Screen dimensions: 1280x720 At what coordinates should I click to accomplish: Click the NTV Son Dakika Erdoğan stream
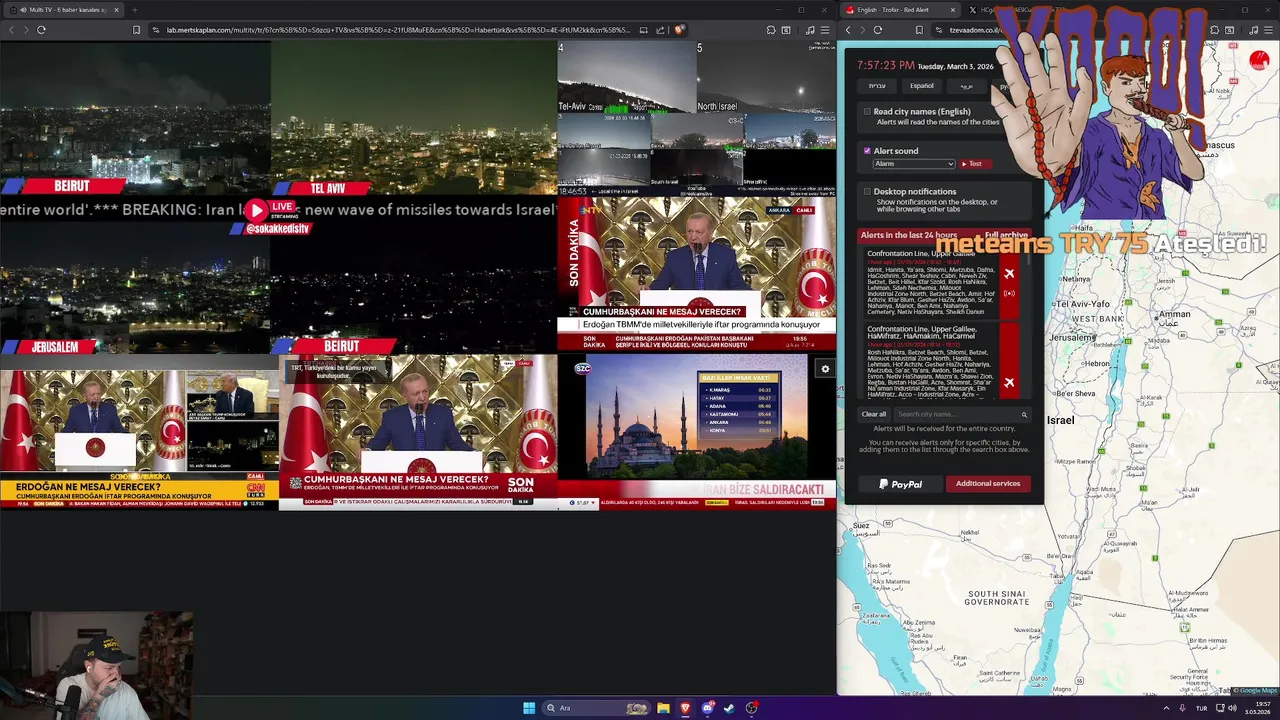click(x=696, y=274)
